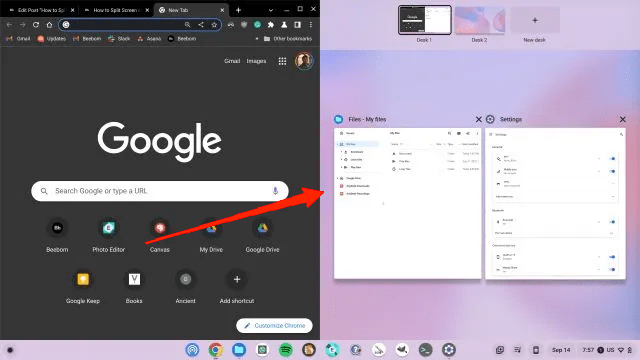Screen dimensions: 640x360
Task: Open the Slack bookmark
Action: coord(119,39)
